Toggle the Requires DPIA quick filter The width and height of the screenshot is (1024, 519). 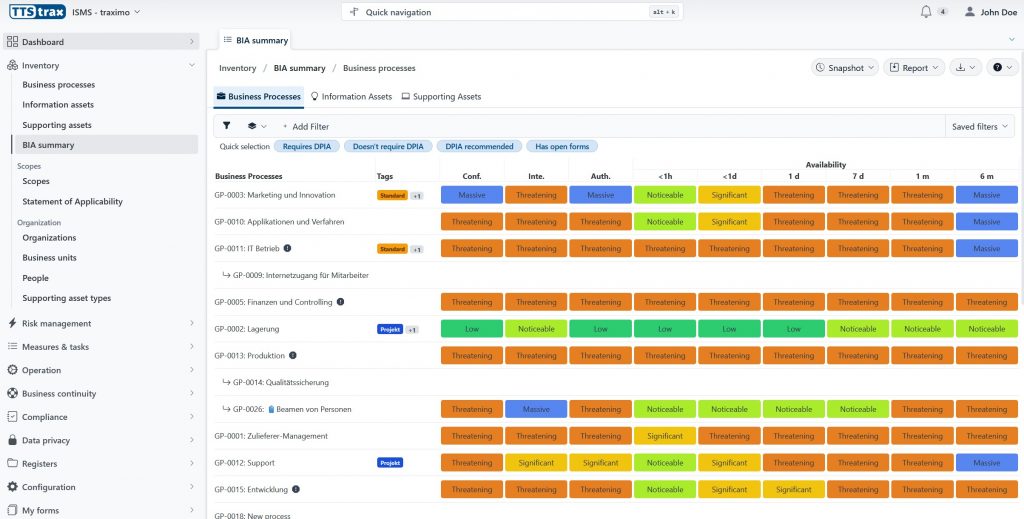307,146
